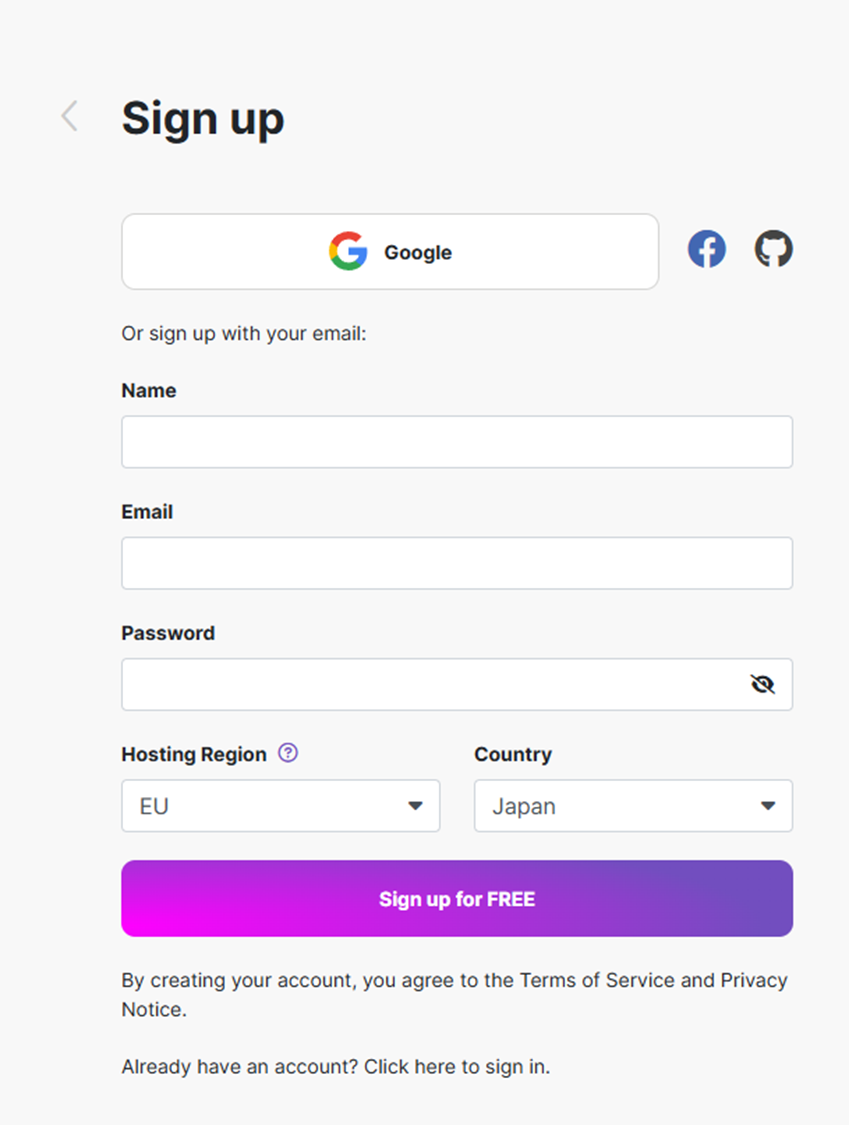
Task: Go back using the left chevron arrow
Action: click(70, 116)
